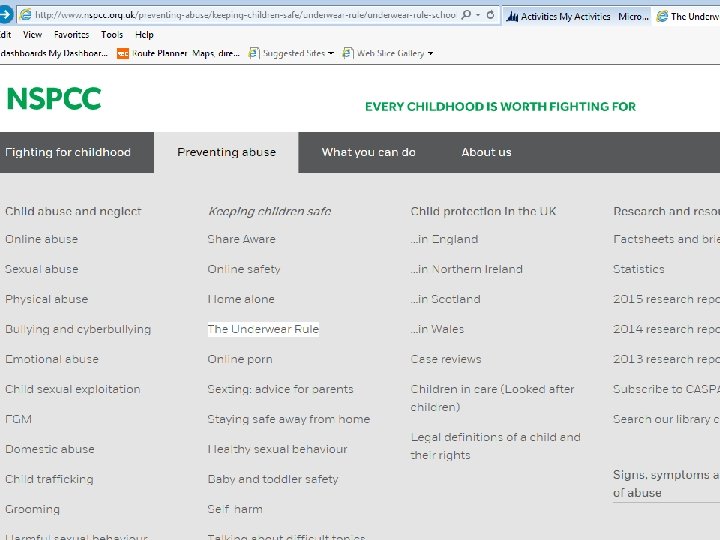Click the Suggested Sites favorite icon
The image size is (720, 540).
pos(253,53)
